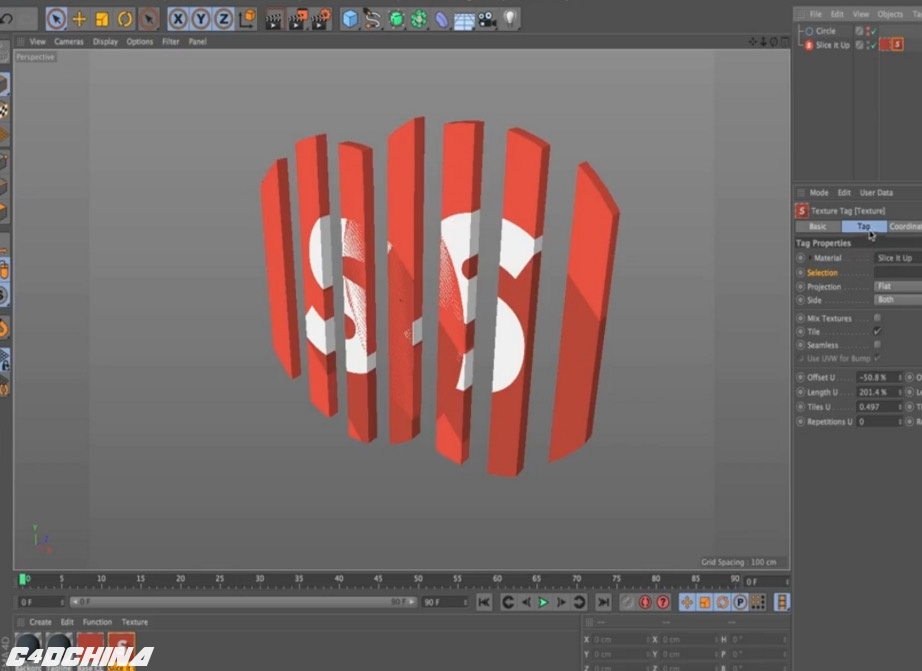The width and height of the screenshot is (922, 671).
Task: Switch the coordinate system icon
Action: pyautogui.click(x=248, y=18)
